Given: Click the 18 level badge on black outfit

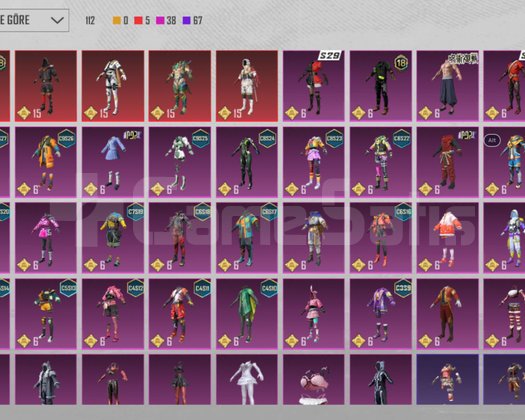Looking at the screenshot, I should coord(401,63).
